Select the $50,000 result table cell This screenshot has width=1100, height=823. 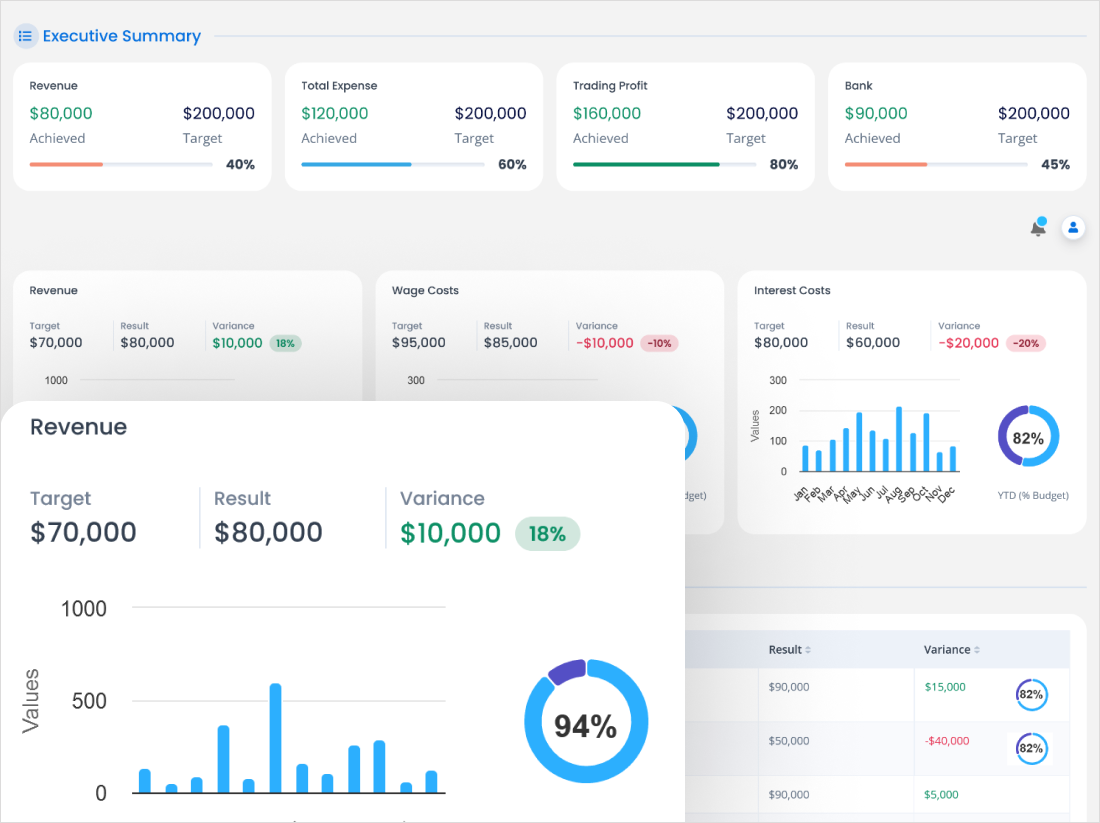point(789,741)
